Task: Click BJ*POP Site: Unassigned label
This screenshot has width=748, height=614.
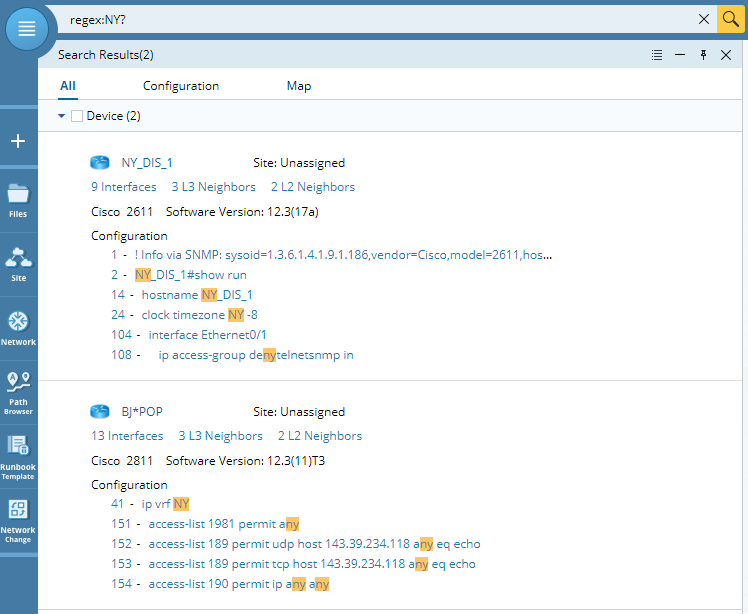Action: click(x=299, y=412)
